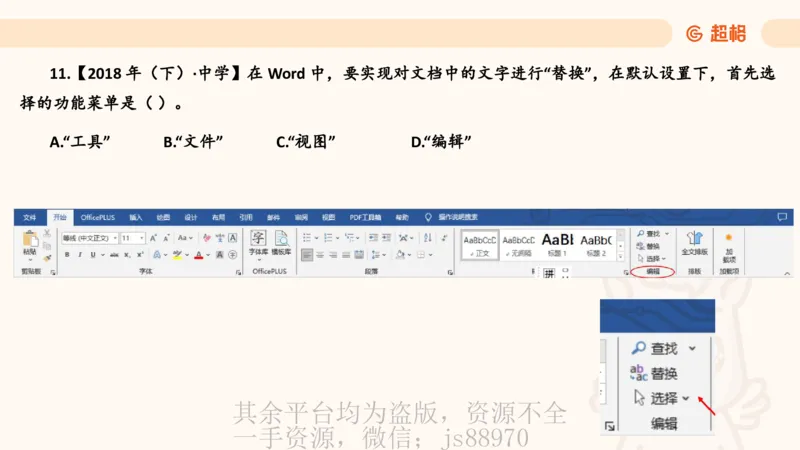Image resolution: width=800 pixels, height=450 pixels.
Task: Click the Increase Indent icon
Action: (x=386, y=238)
